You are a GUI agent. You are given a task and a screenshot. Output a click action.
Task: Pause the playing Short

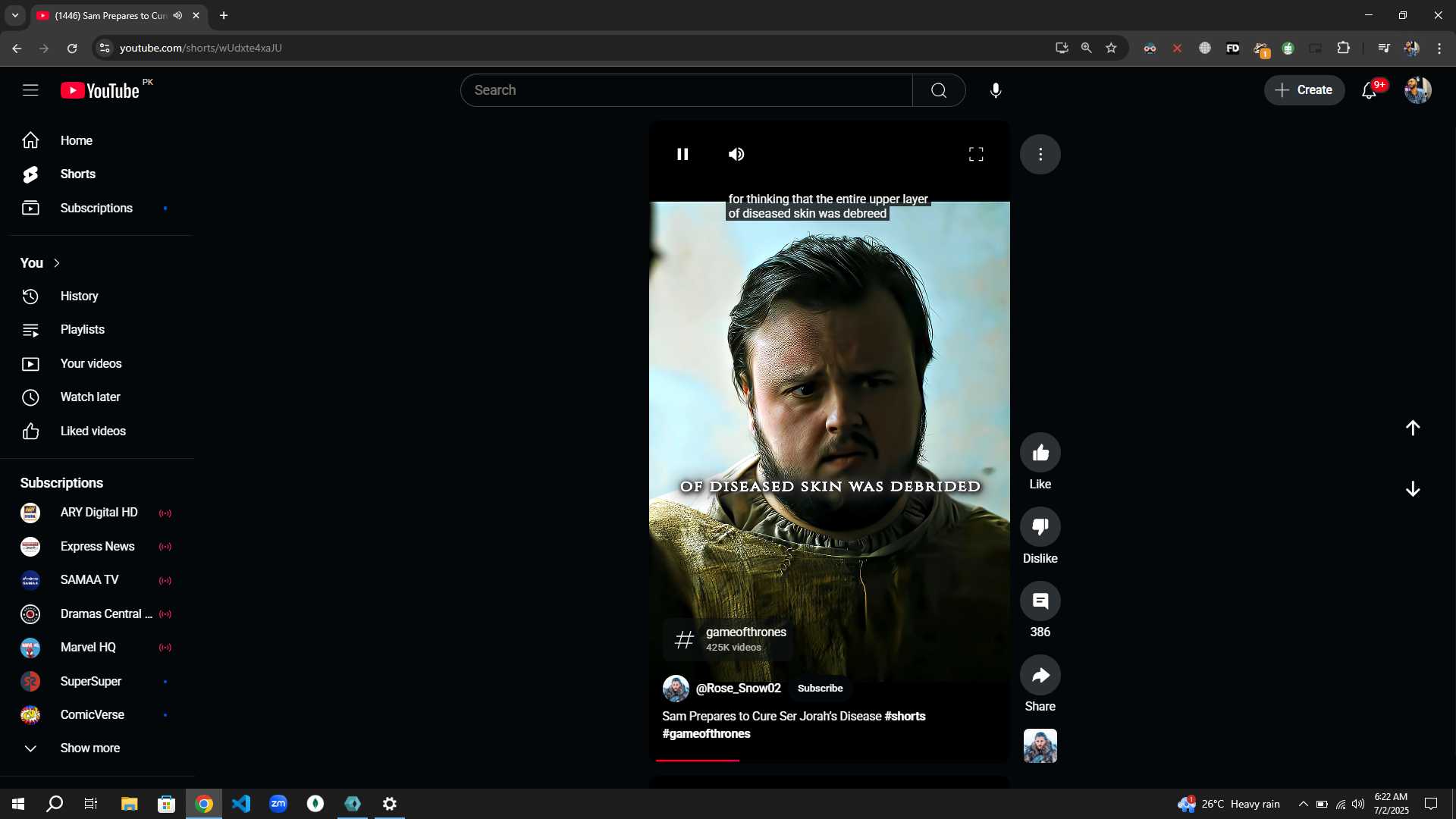(x=682, y=154)
